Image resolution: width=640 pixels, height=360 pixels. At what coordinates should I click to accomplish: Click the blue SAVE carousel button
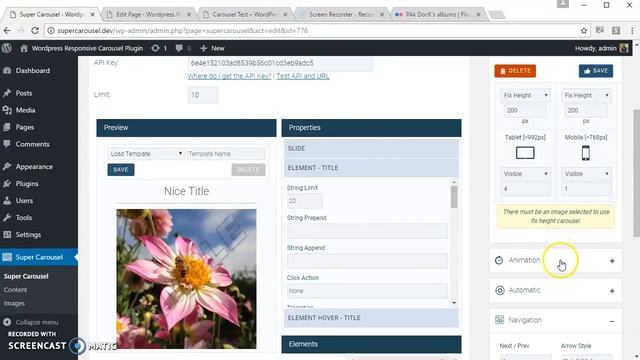click(596, 71)
